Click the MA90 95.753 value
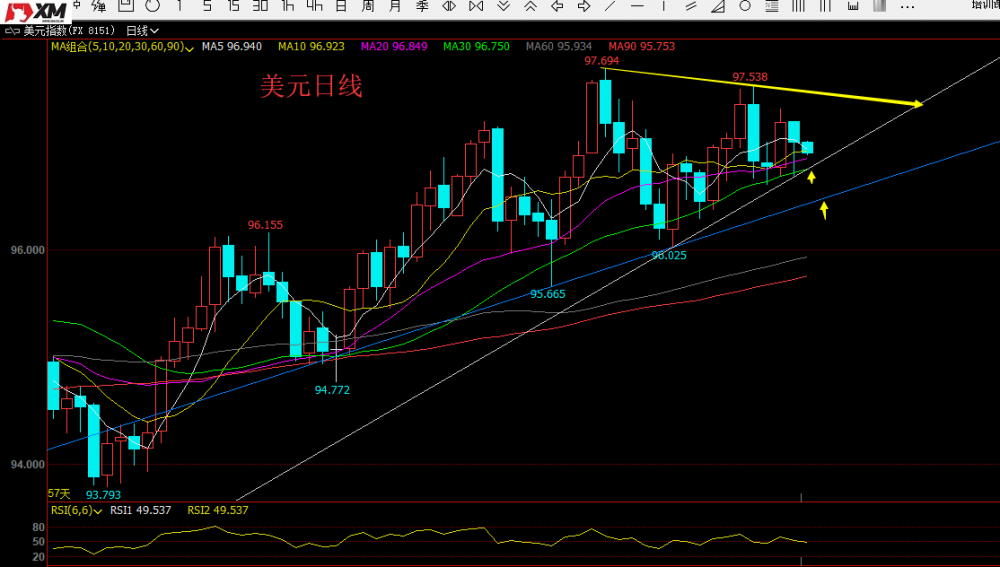This screenshot has width=1000, height=567. pos(642,47)
